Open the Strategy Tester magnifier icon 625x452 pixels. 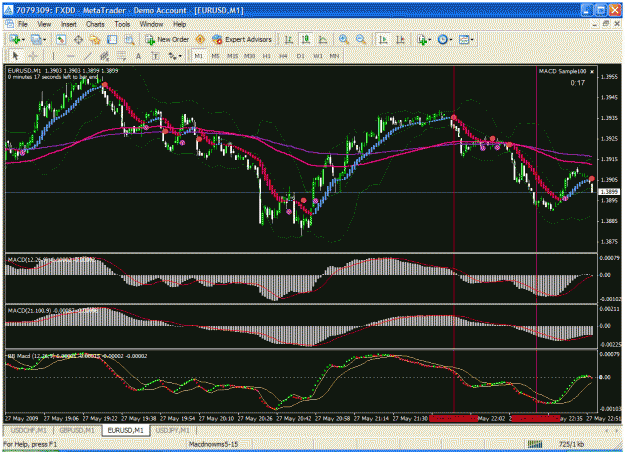[129, 39]
